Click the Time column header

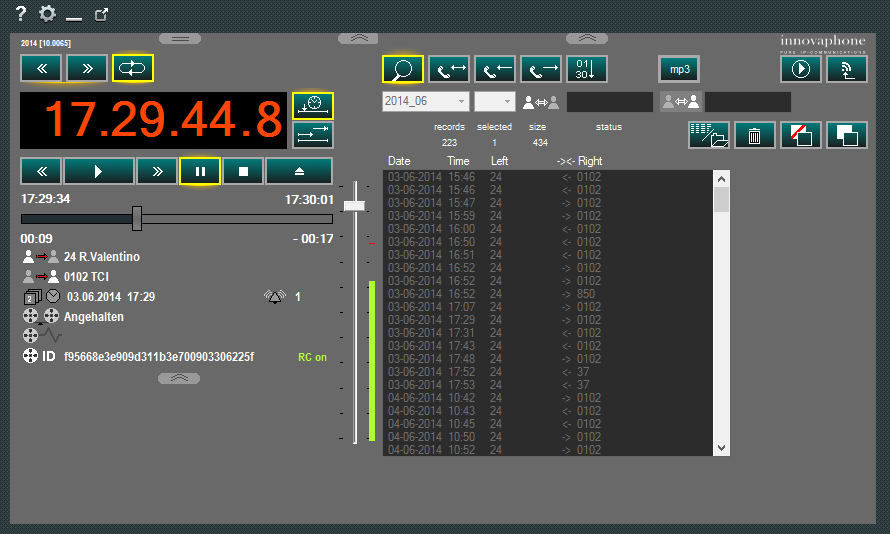(x=458, y=161)
